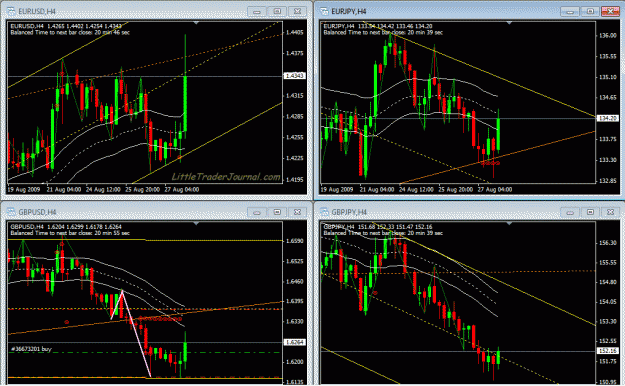Screen dimensions: 625x386
Task: Maximize the EURJPY,H4 chart window
Action: (590, 12)
